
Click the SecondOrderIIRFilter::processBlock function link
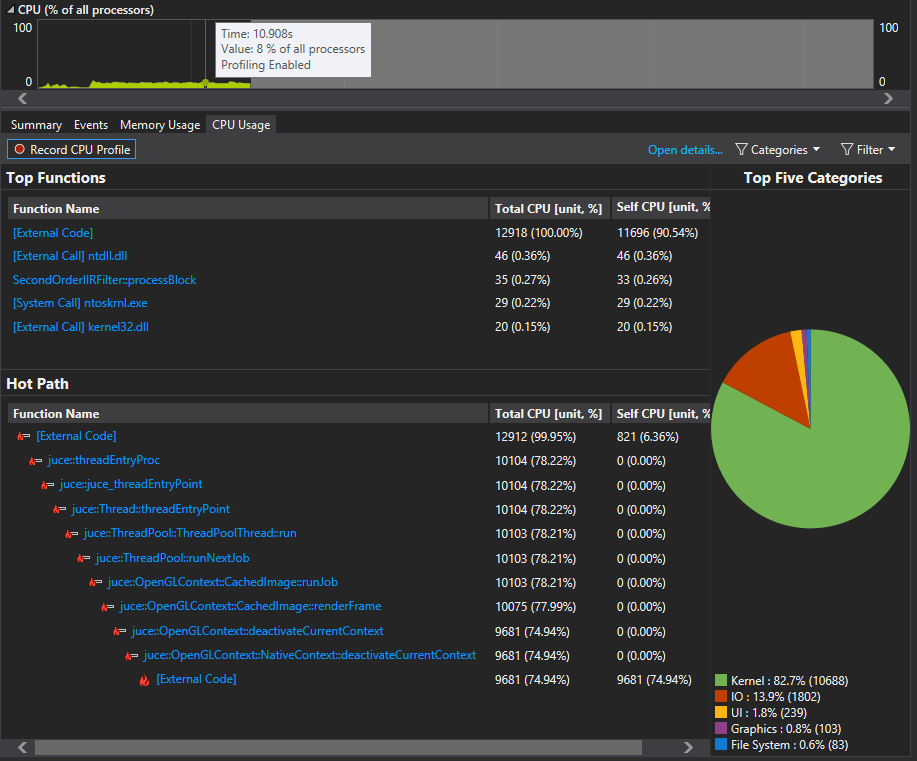click(104, 280)
